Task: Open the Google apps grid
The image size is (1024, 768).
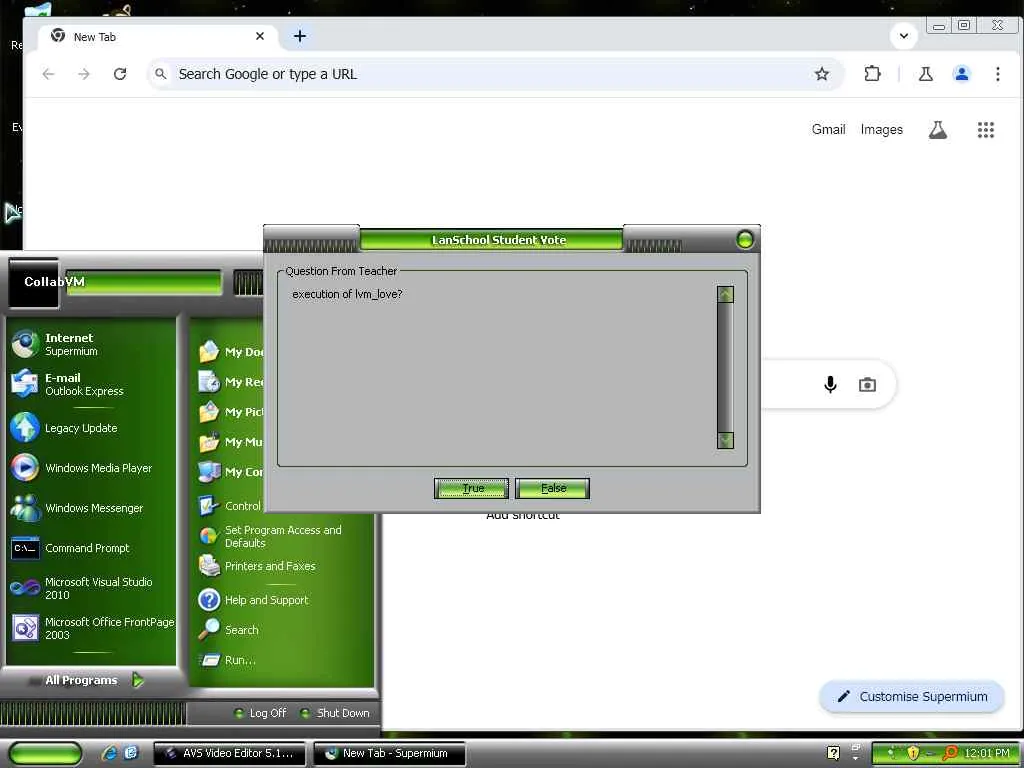Action: point(985,130)
